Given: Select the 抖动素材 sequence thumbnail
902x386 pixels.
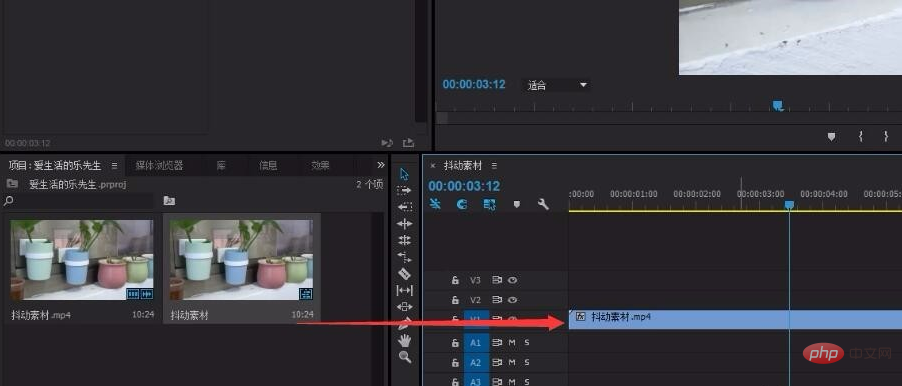Looking at the screenshot, I should click(x=242, y=259).
